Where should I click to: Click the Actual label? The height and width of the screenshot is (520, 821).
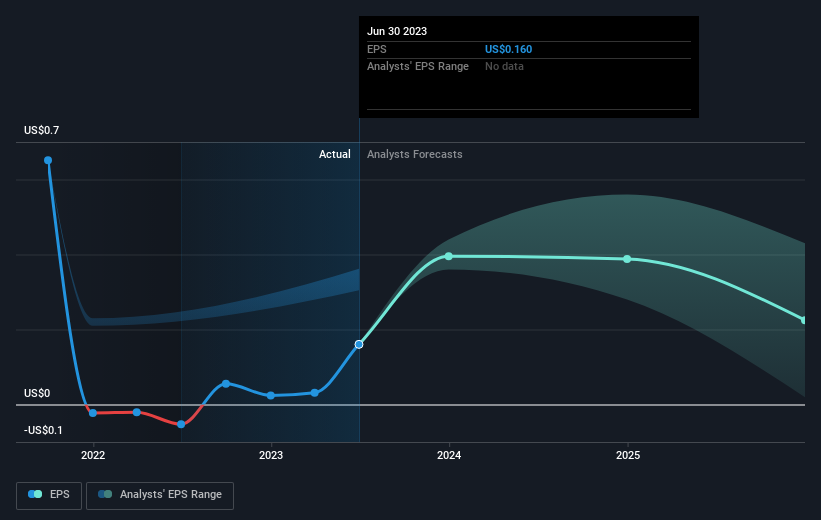coord(335,154)
